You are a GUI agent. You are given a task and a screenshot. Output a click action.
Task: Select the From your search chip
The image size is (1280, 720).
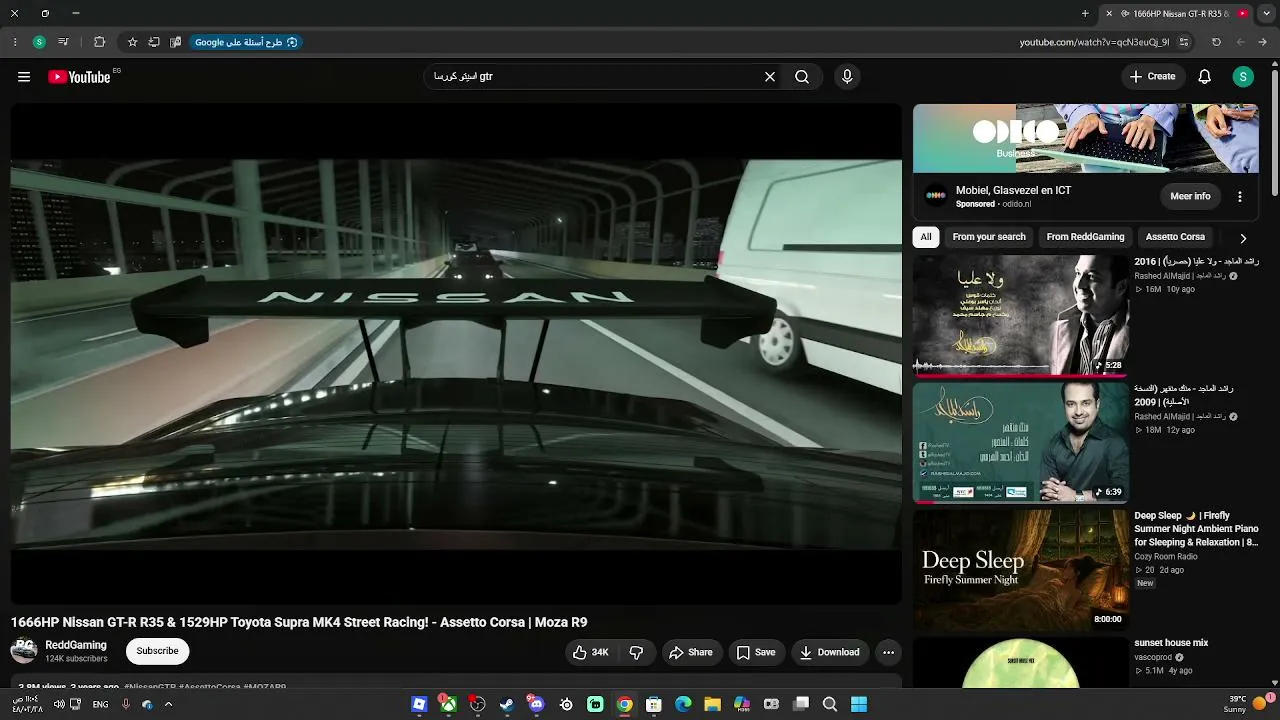point(989,237)
